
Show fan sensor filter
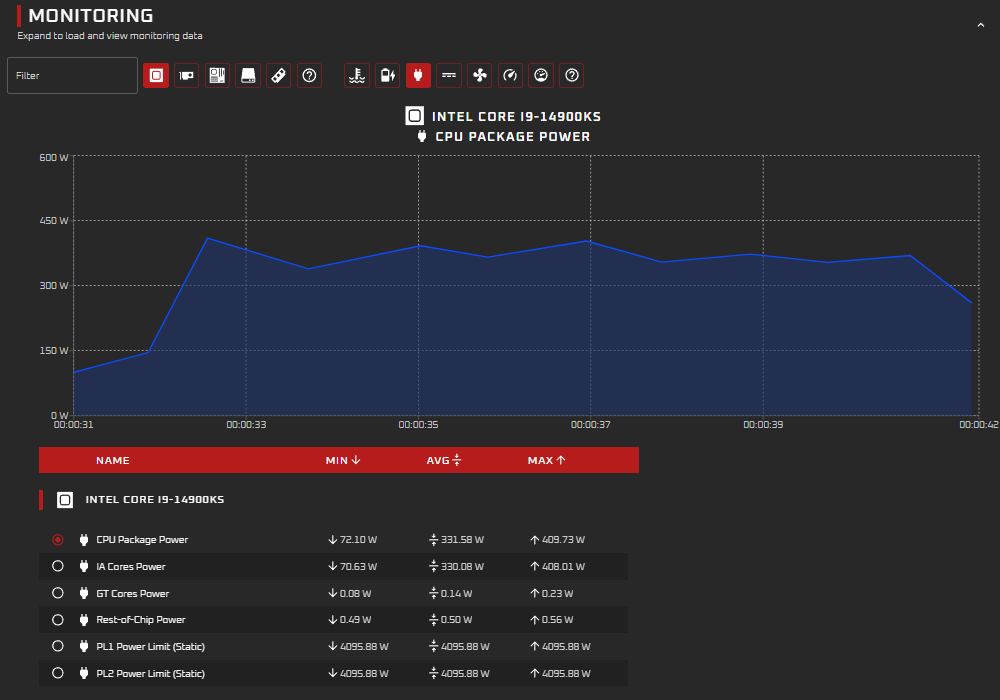point(480,75)
